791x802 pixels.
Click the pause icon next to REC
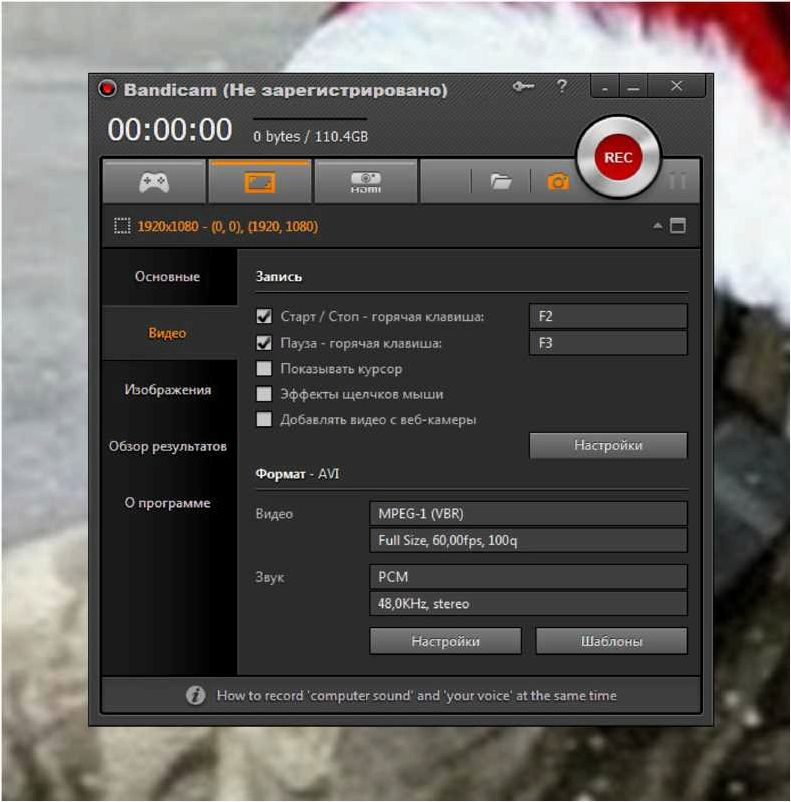coord(677,181)
